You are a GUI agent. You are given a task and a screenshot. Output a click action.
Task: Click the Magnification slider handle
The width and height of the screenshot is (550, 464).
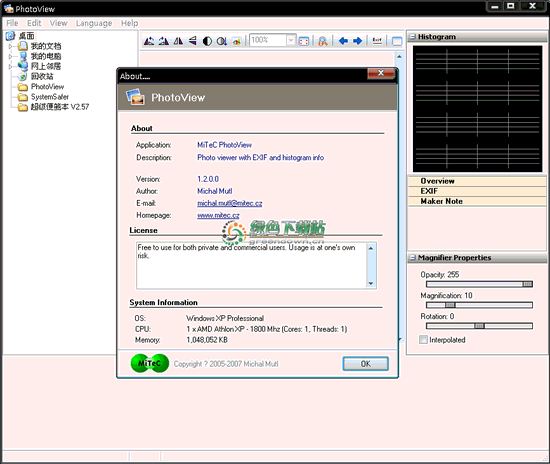(x=450, y=305)
